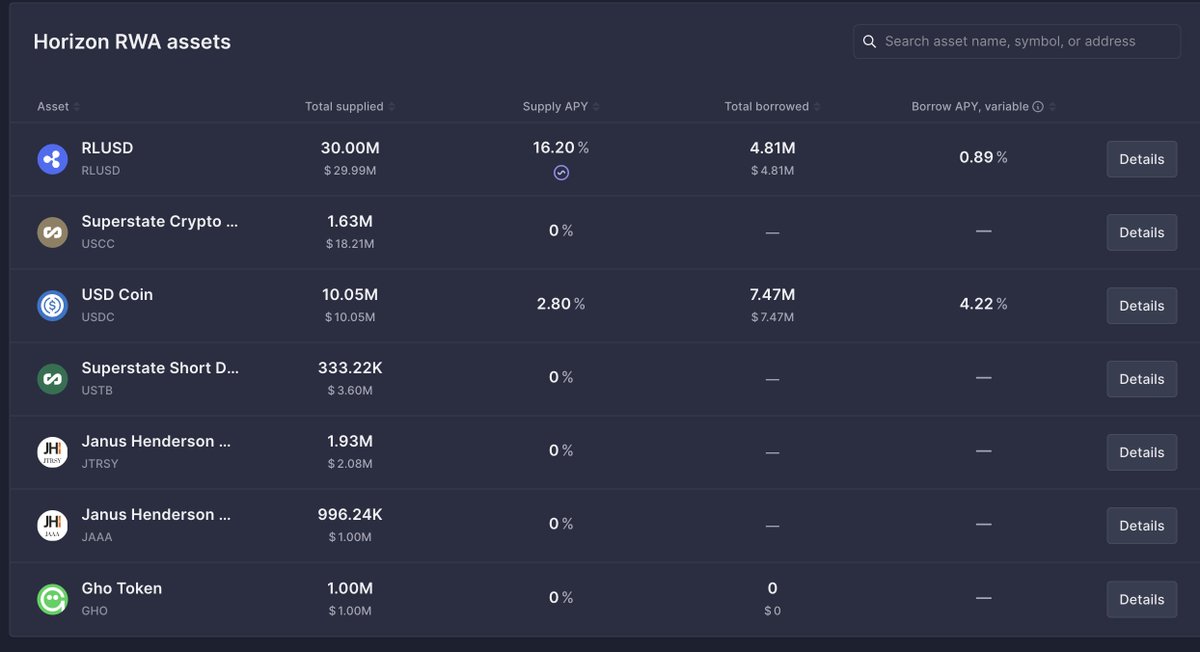Click the 996.24K total supplied value
Screen dimensions: 1200x652
(x=350, y=515)
